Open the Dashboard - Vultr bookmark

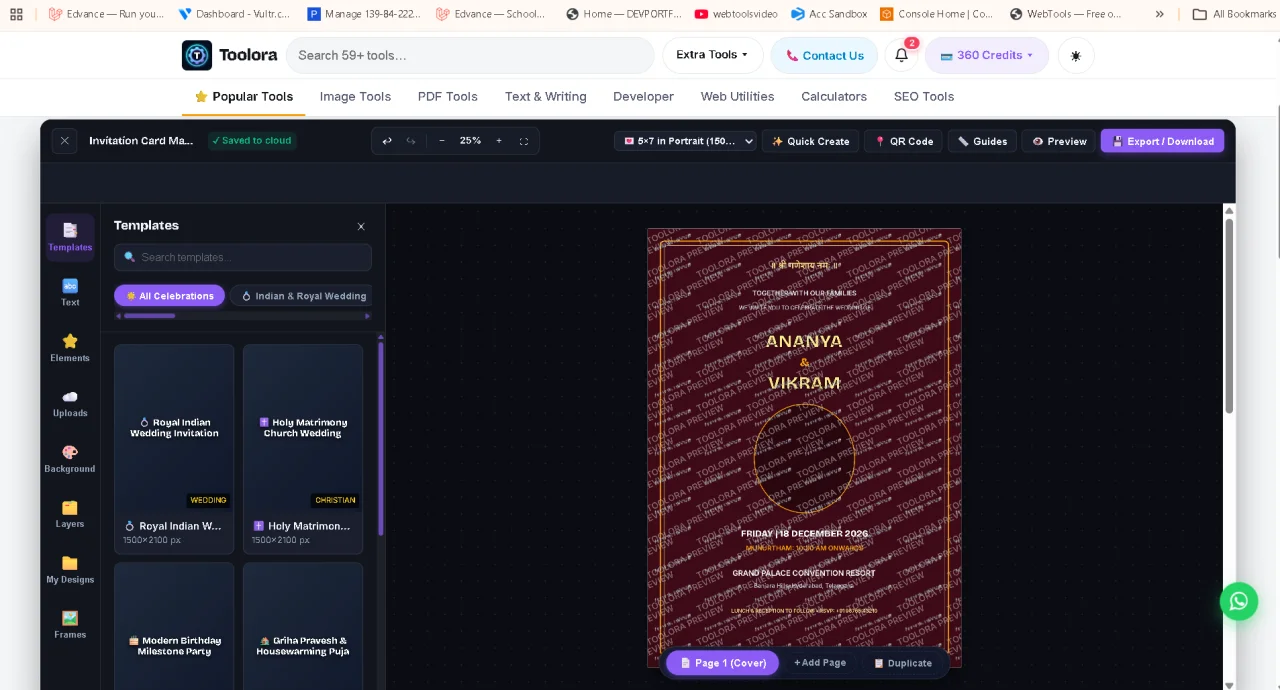click(234, 14)
